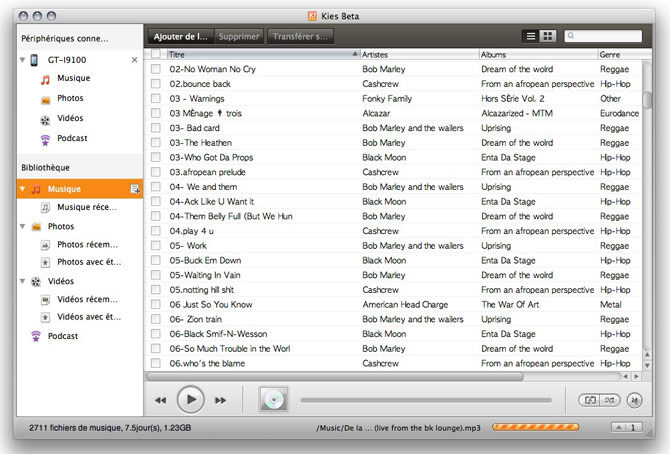Select the track 06-Black Smif-N-Wesson
The width and height of the screenshot is (670, 454).
218,334
